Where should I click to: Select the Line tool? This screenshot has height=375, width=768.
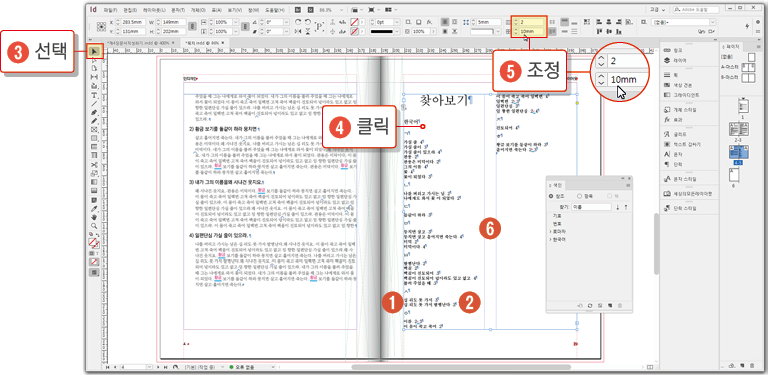tap(95, 104)
